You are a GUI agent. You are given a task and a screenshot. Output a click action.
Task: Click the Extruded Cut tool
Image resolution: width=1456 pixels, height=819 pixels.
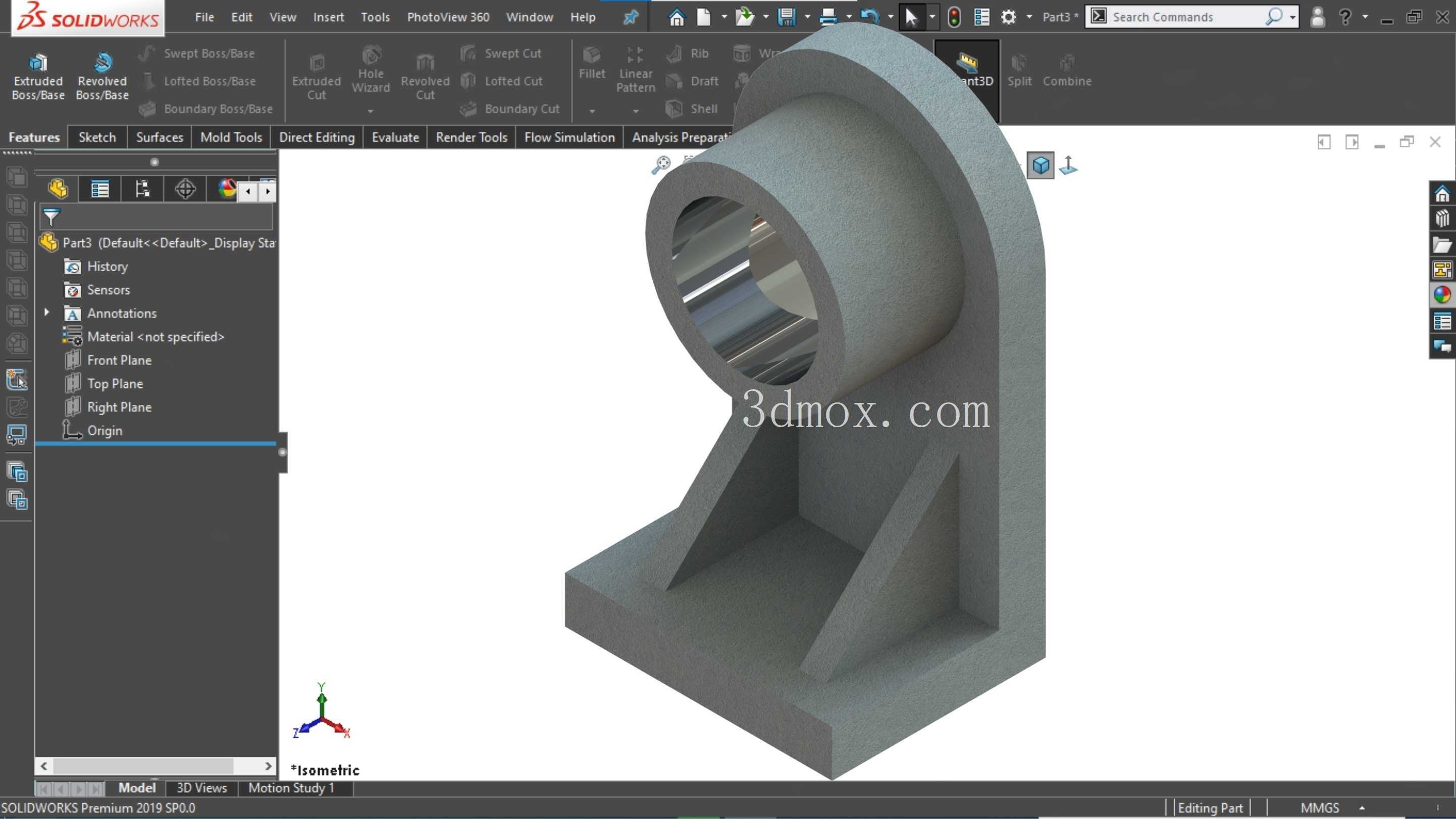click(x=317, y=77)
